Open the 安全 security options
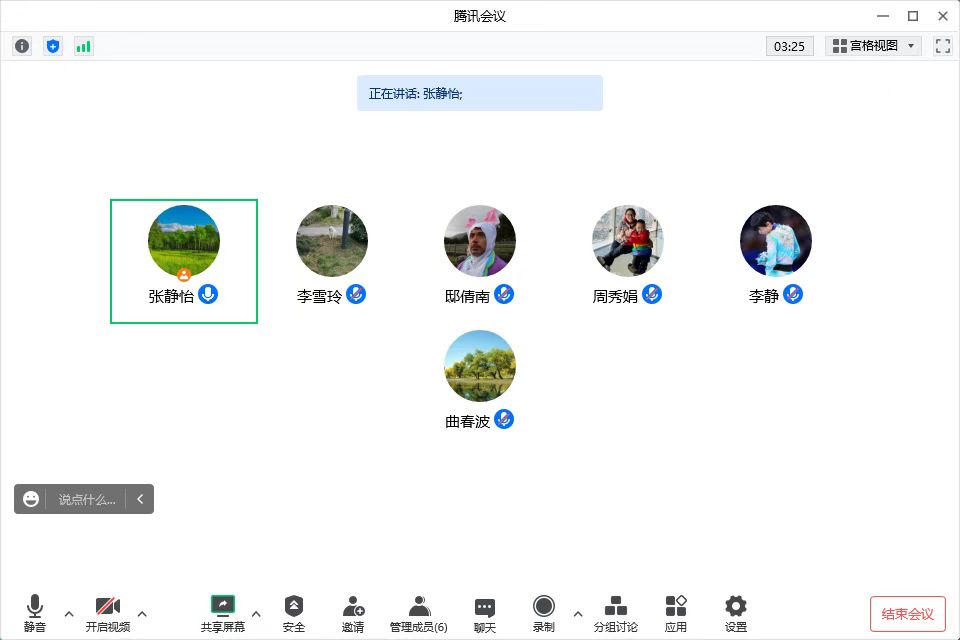 (x=293, y=613)
